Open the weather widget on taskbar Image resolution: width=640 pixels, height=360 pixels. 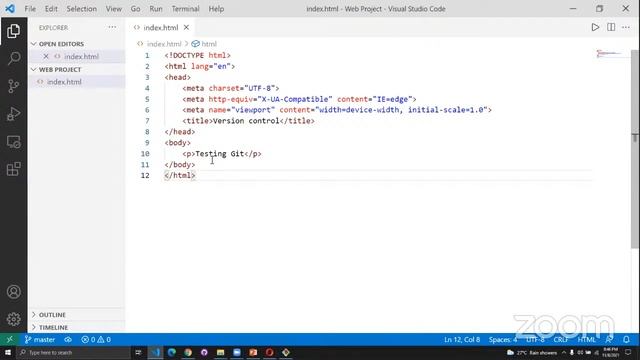pos(532,353)
